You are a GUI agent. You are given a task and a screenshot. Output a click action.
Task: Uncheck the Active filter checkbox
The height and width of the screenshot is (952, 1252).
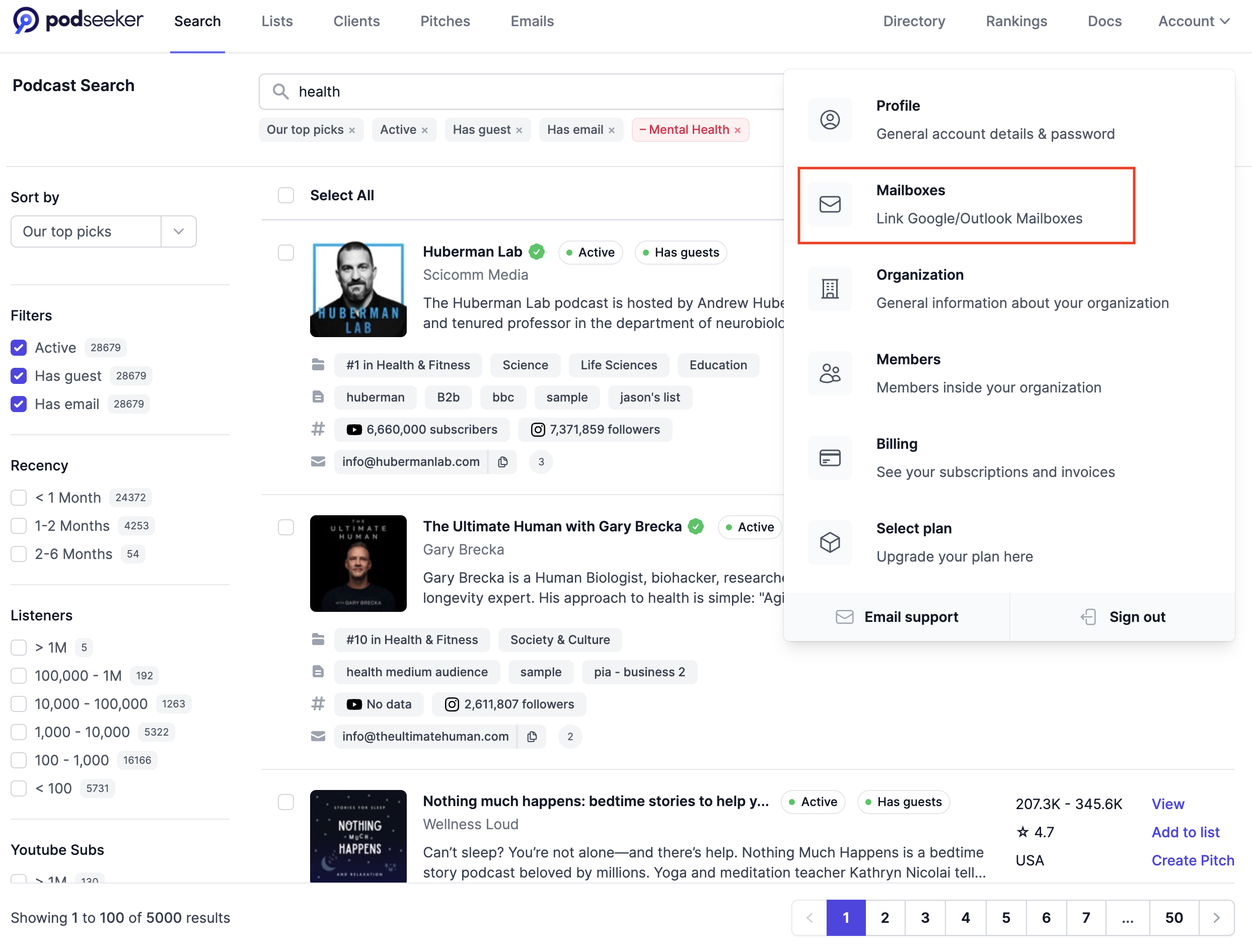click(x=19, y=347)
